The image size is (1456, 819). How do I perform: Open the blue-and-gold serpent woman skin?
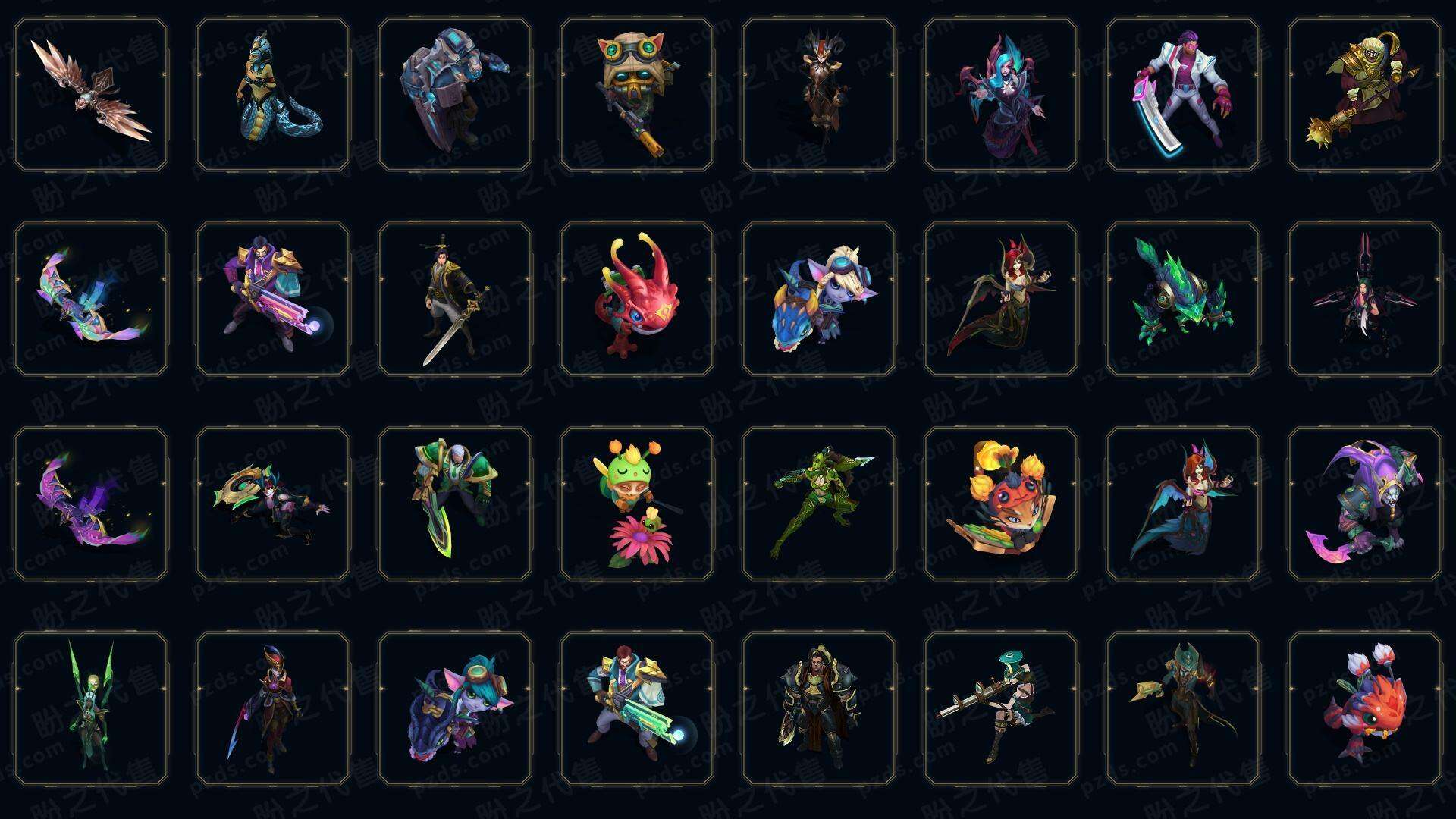[x=273, y=95]
